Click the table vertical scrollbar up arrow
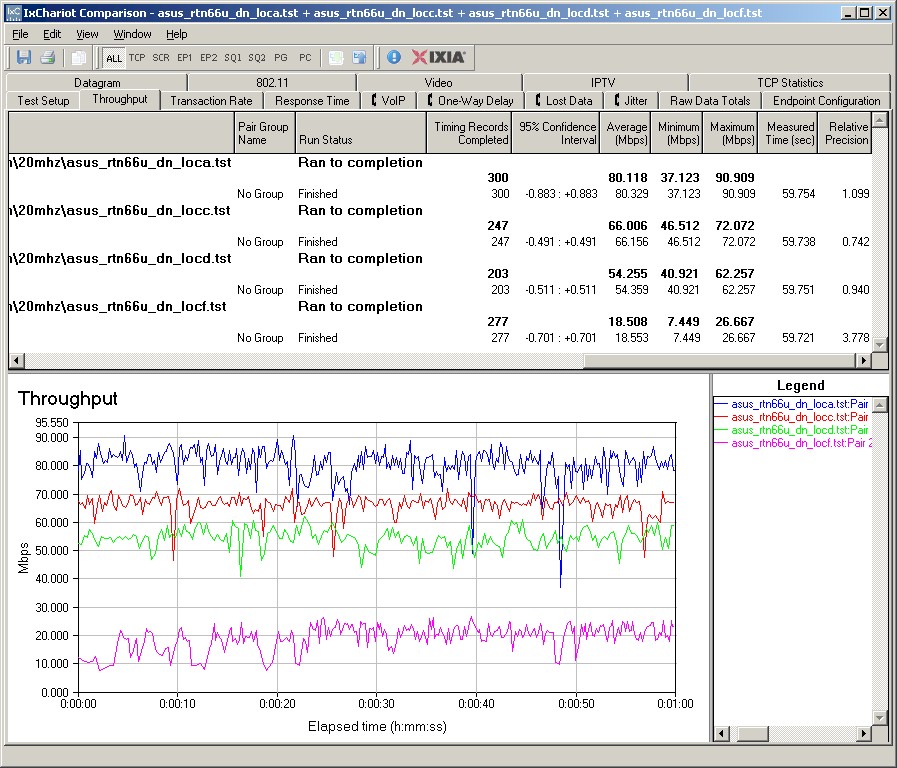897x768 pixels. [x=880, y=120]
